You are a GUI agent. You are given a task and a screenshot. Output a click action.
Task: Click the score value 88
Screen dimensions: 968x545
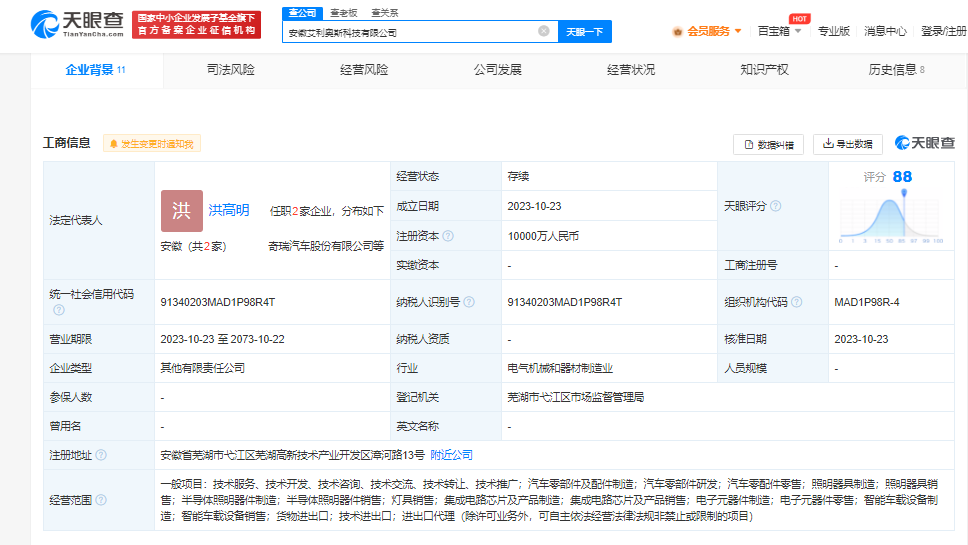[x=902, y=177]
